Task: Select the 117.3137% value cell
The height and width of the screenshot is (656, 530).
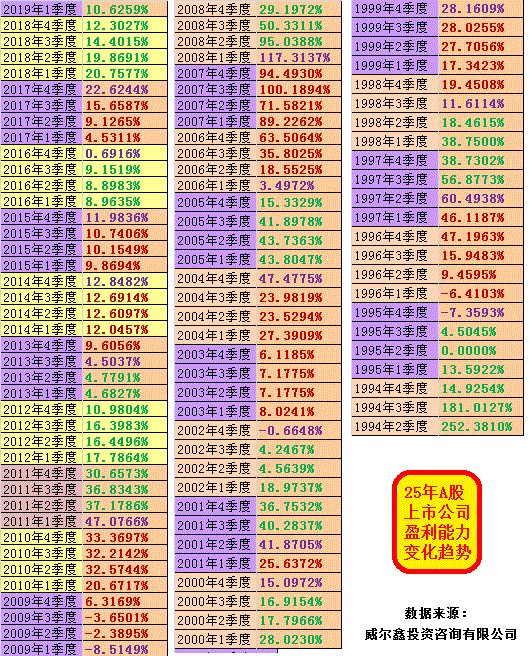Action: [299, 57]
